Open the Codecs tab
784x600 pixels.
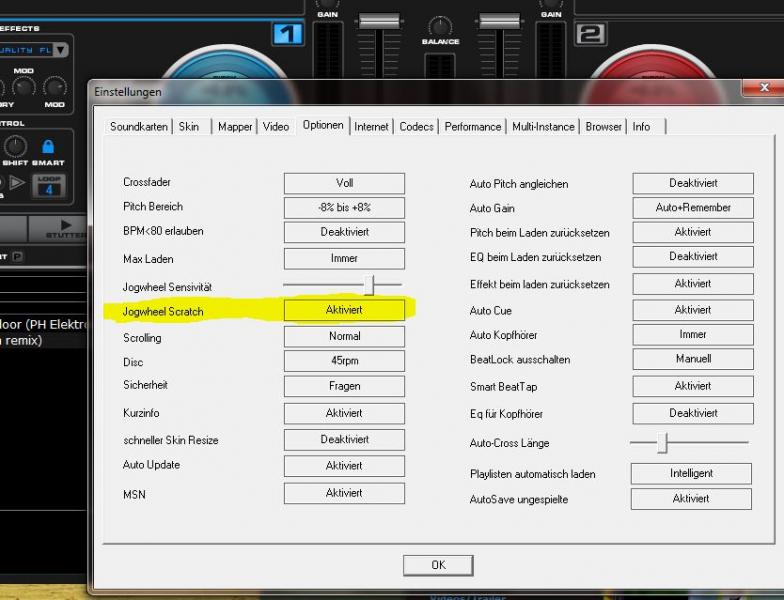pos(416,127)
